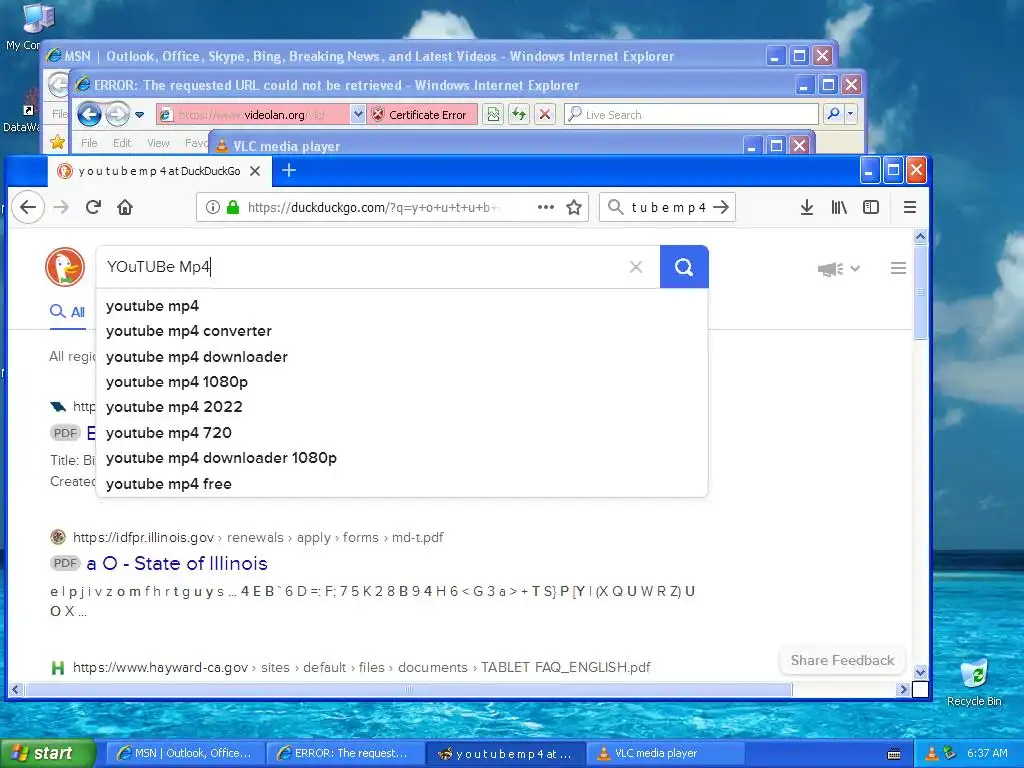
Task: Open Edit menu in IE window
Action: pyautogui.click(x=121, y=143)
